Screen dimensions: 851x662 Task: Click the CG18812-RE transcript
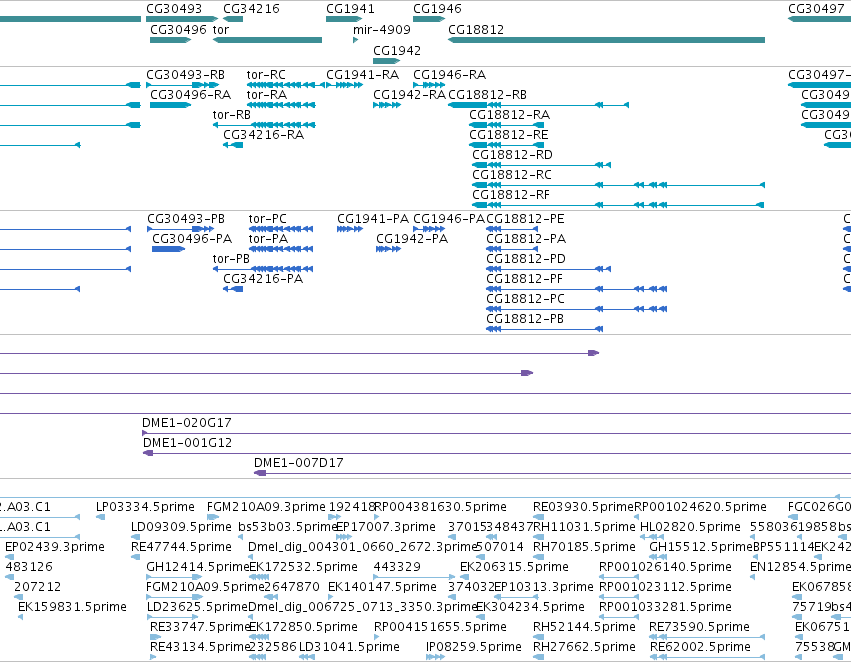click(506, 145)
